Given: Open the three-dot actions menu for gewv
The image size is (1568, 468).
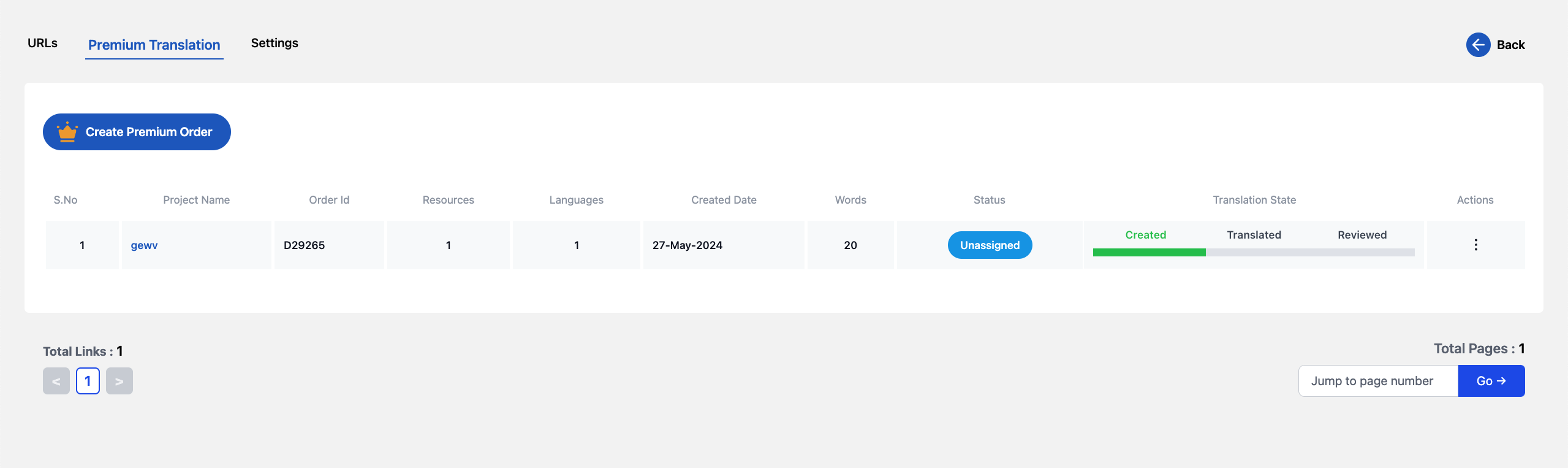Looking at the screenshot, I should coord(1475,245).
